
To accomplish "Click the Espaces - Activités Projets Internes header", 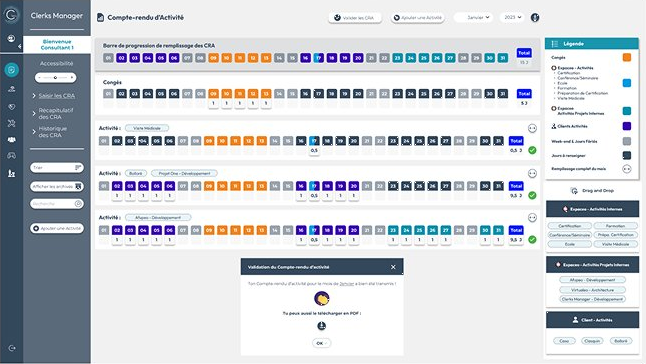I will point(592,265).
